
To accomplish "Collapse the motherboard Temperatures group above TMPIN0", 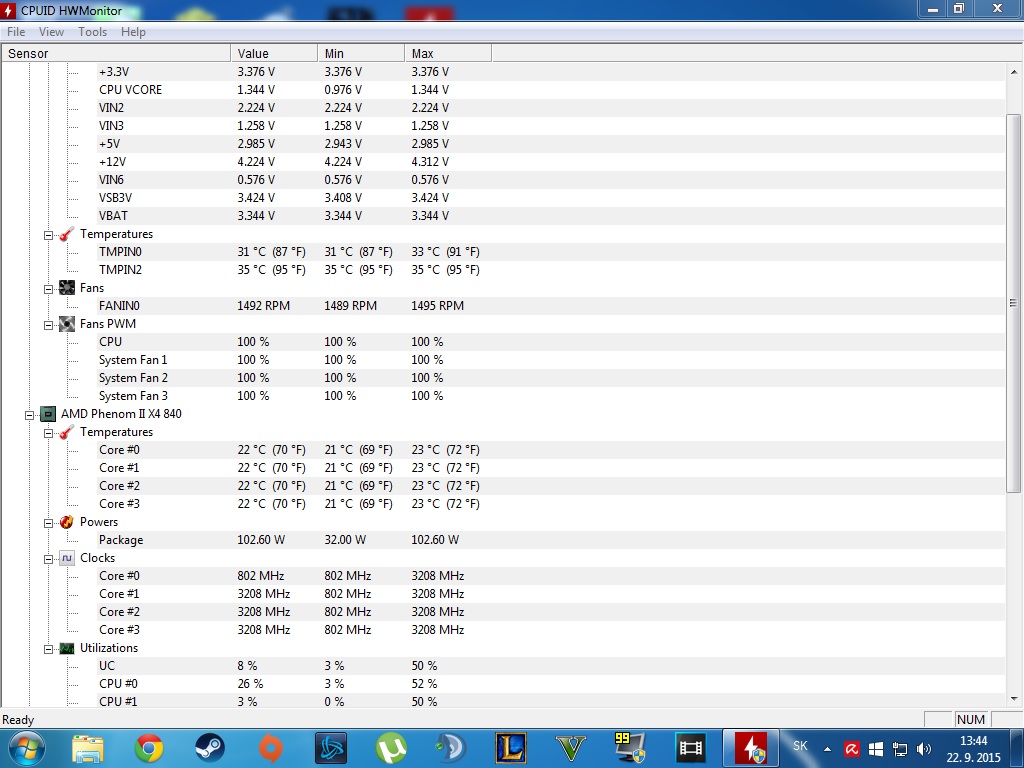I will [x=48, y=235].
